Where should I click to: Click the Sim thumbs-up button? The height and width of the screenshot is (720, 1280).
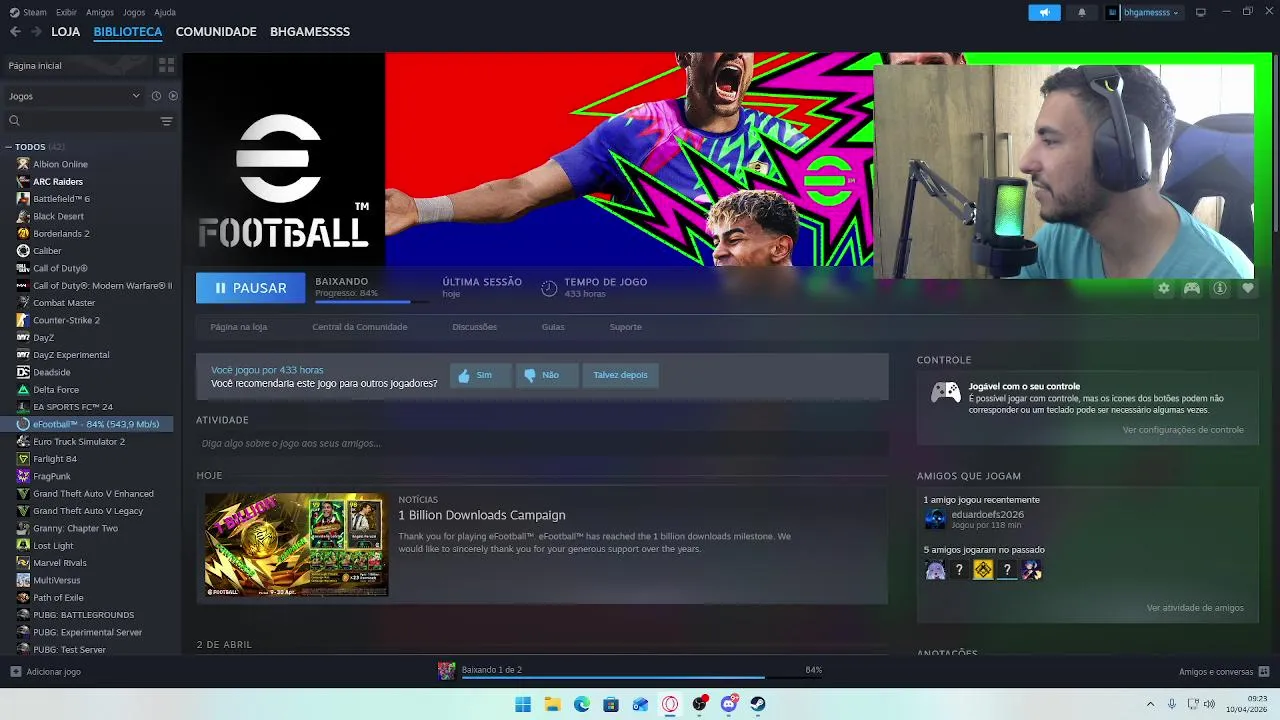480,375
